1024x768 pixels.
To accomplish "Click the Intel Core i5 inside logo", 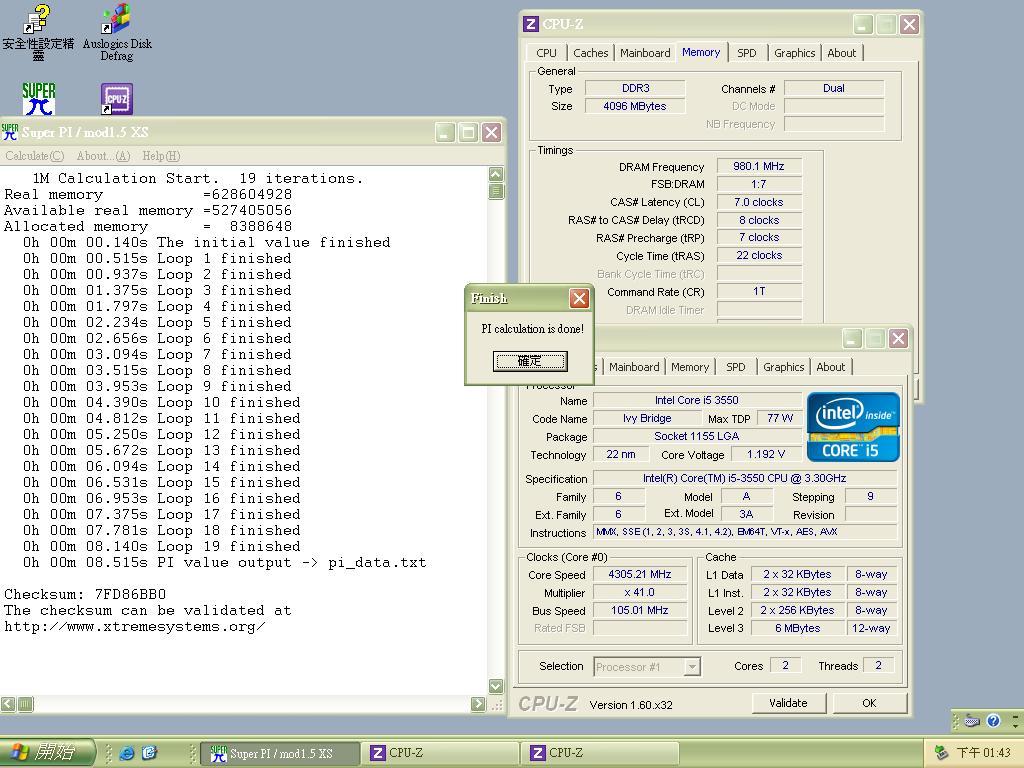I will (853, 427).
